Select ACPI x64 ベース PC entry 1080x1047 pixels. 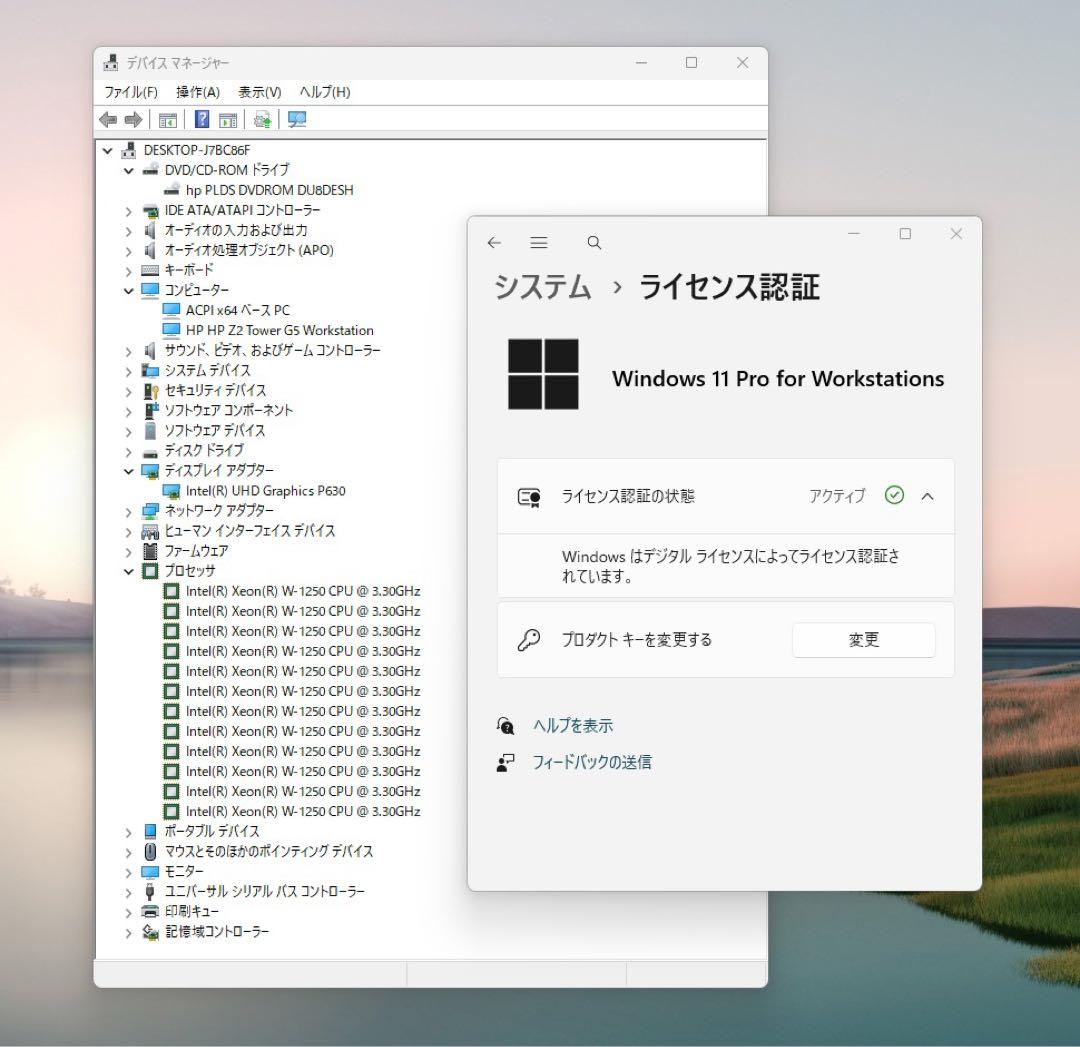[238, 310]
